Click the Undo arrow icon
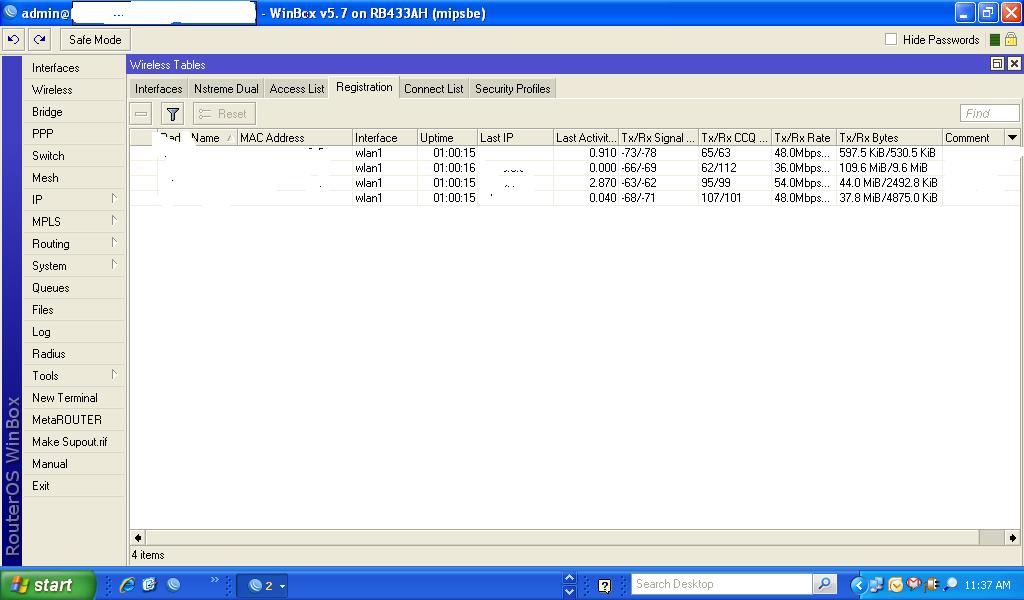Image resolution: width=1024 pixels, height=600 pixels. 13,40
